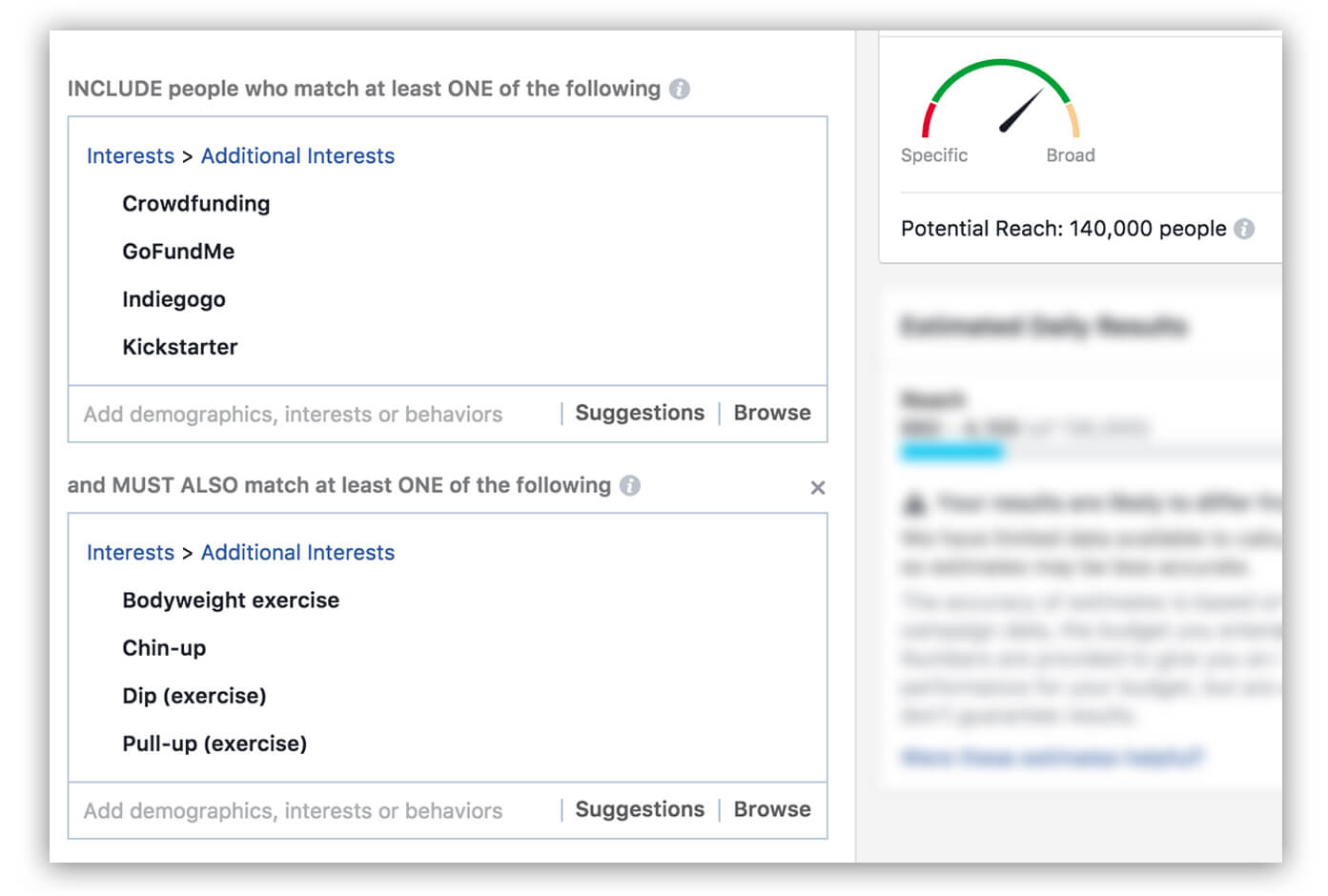Open Suggestions in the first interests box
Viewport: 1328px width, 896px height.
click(640, 413)
